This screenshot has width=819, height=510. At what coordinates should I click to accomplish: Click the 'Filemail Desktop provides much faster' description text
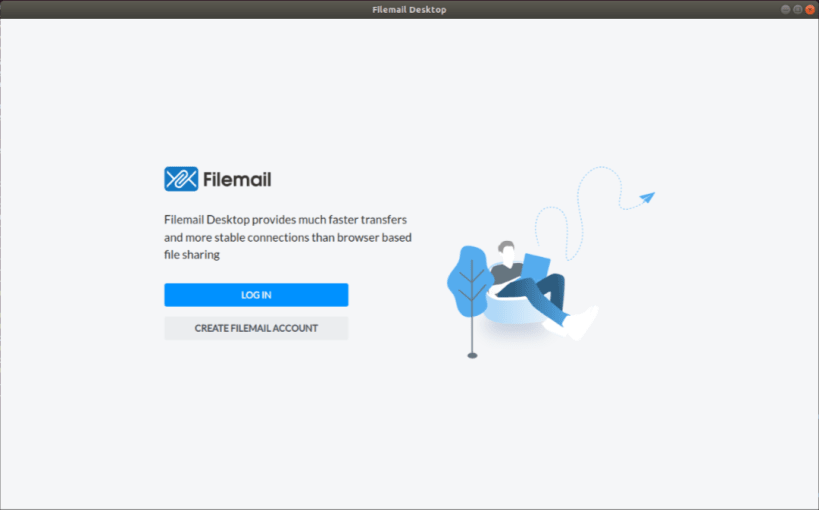(288, 237)
